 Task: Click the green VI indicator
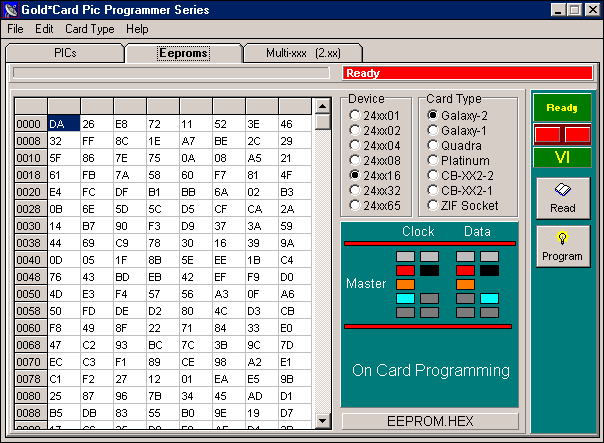(x=562, y=158)
